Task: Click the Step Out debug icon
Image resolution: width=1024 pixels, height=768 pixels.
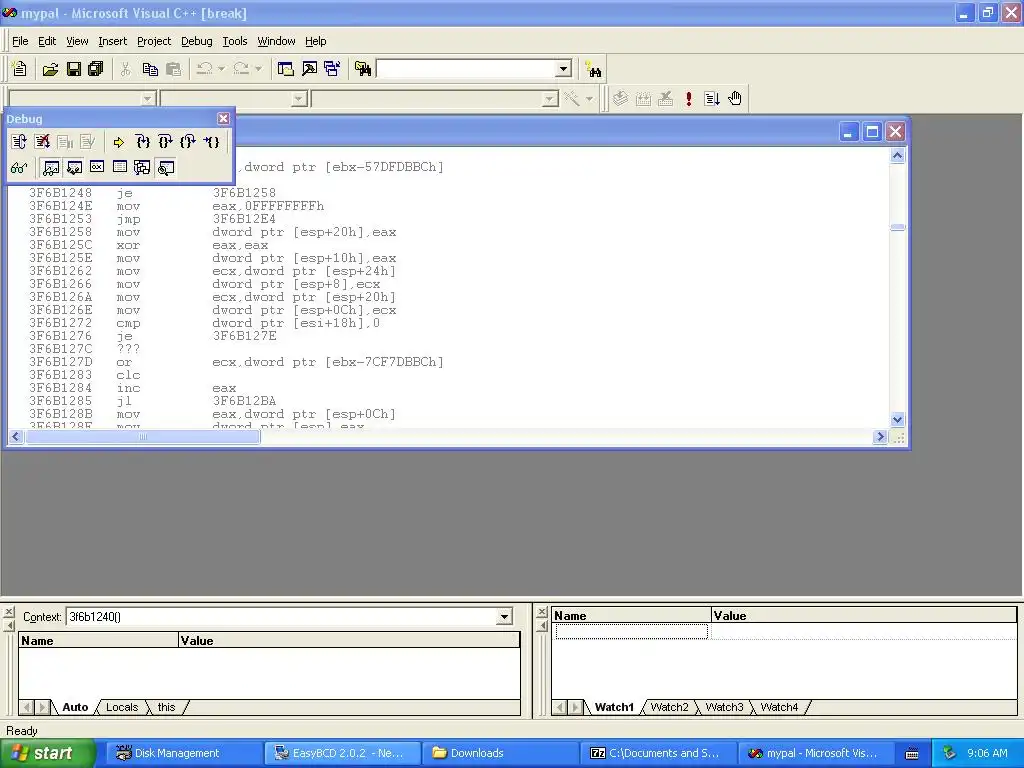Action: point(188,142)
